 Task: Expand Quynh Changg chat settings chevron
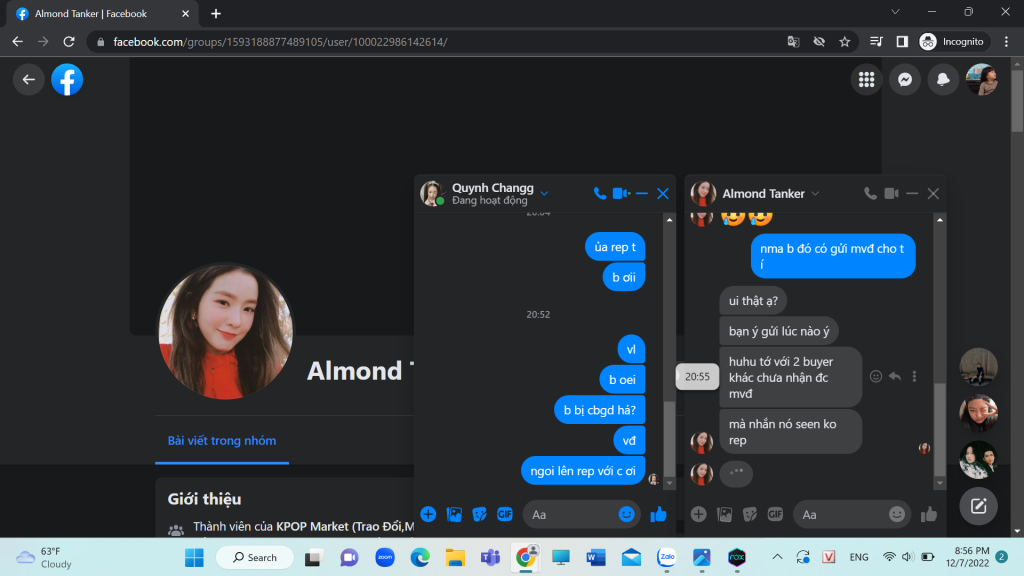click(544, 193)
